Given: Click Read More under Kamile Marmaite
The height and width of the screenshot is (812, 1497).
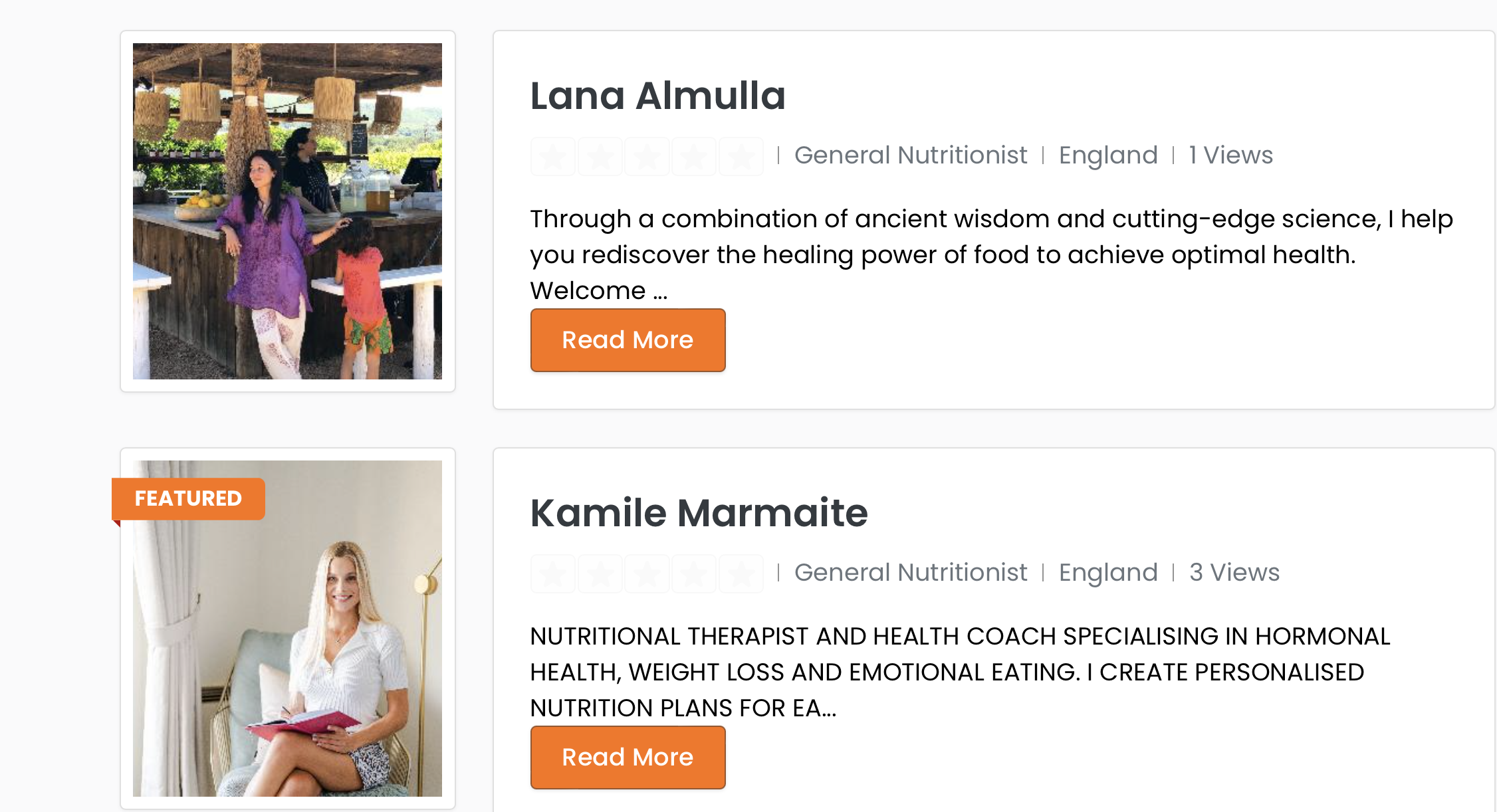Looking at the screenshot, I should point(628,758).
